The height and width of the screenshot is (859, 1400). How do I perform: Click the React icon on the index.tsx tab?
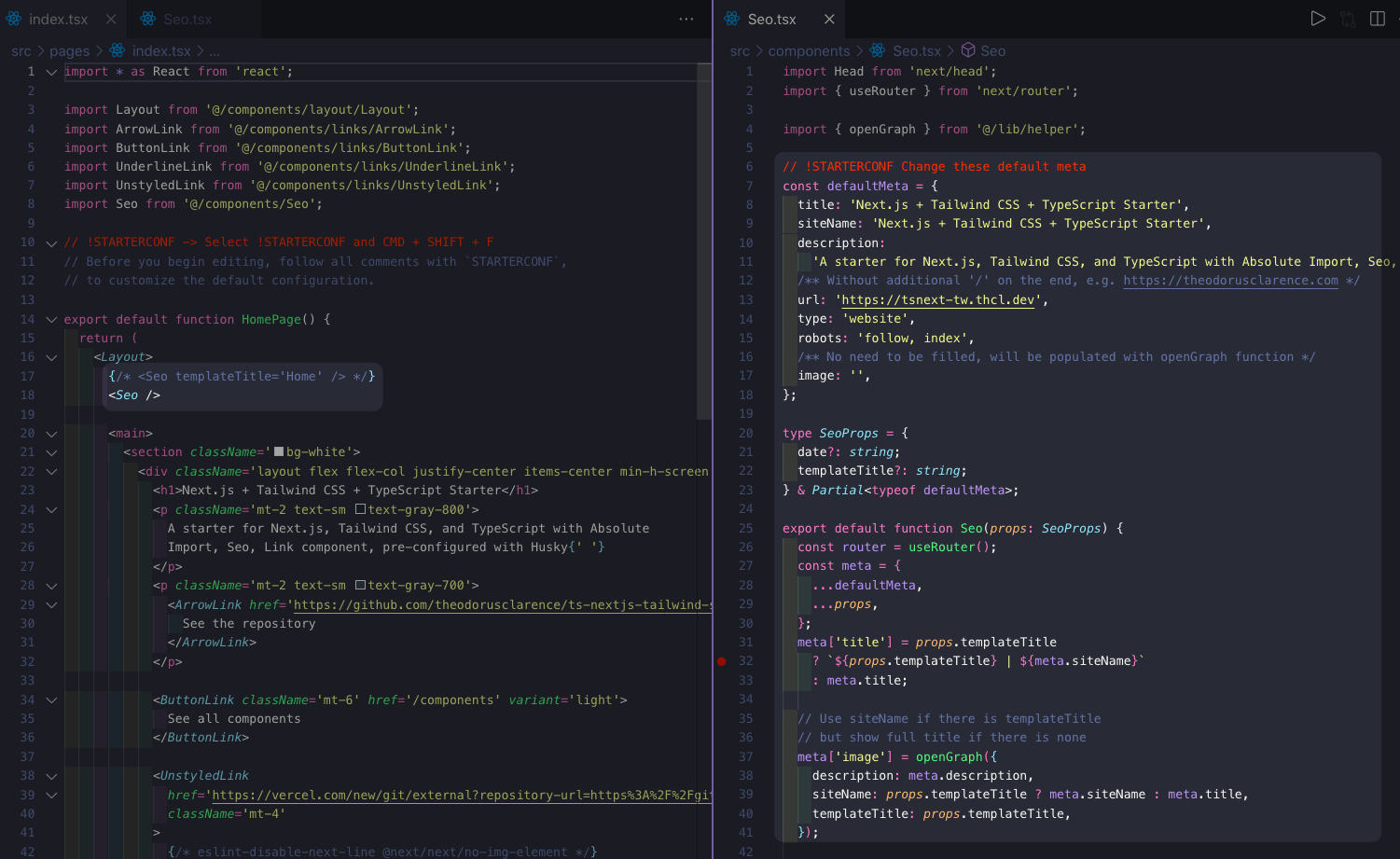[x=14, y=19]
